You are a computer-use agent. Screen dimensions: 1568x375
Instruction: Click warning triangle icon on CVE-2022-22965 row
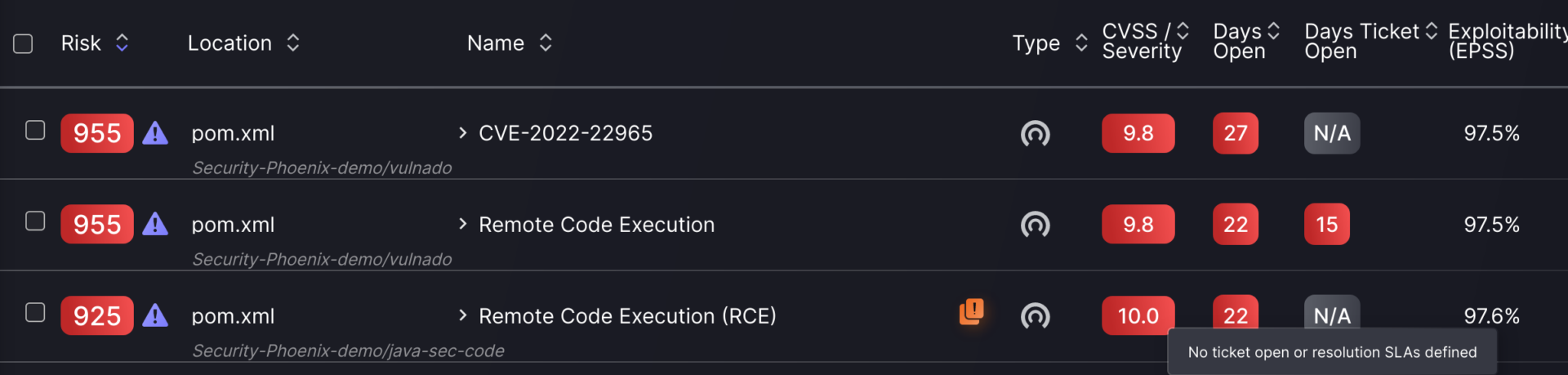(x=155, y=133)
